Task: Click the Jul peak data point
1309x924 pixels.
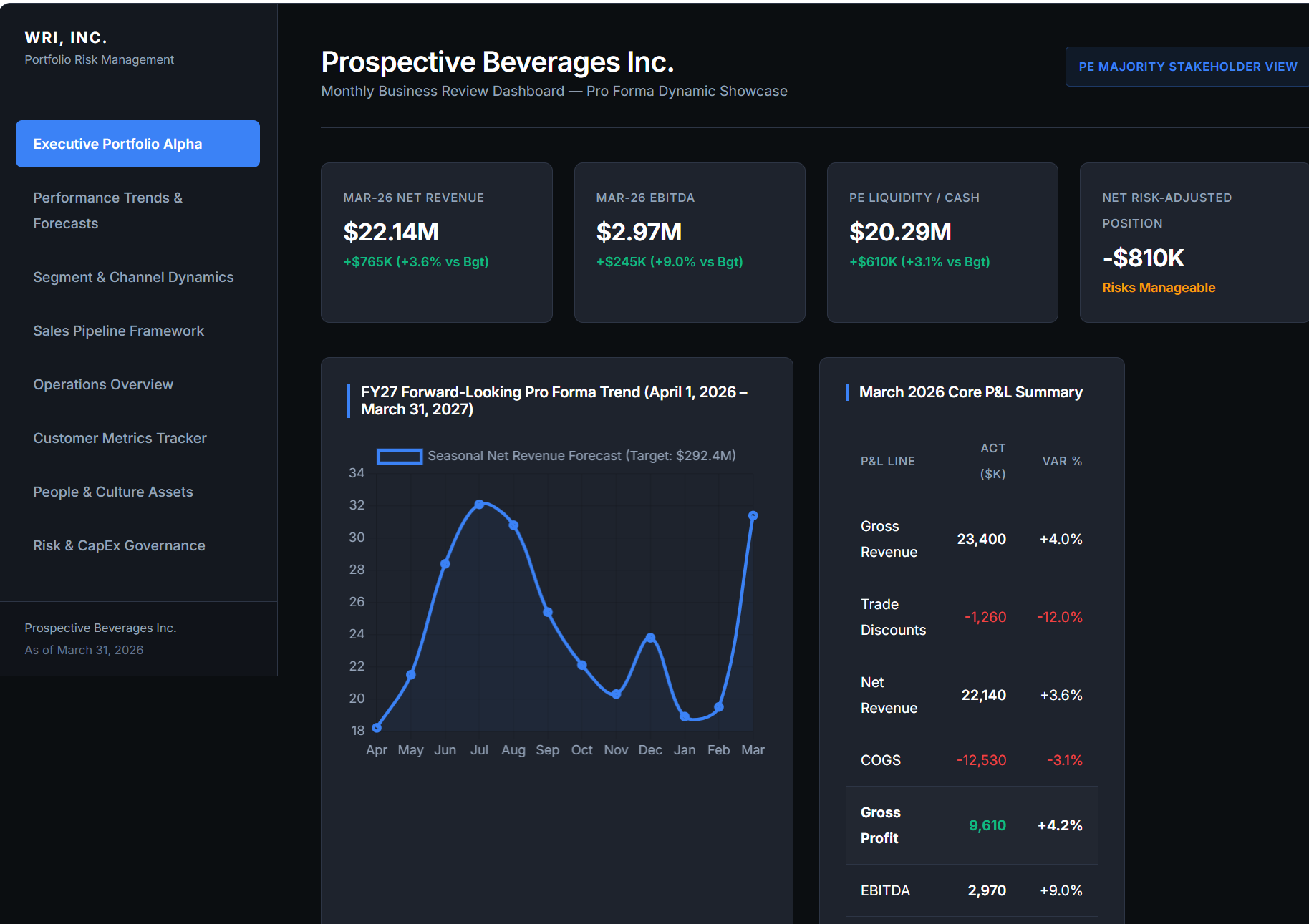Action: 479,505
